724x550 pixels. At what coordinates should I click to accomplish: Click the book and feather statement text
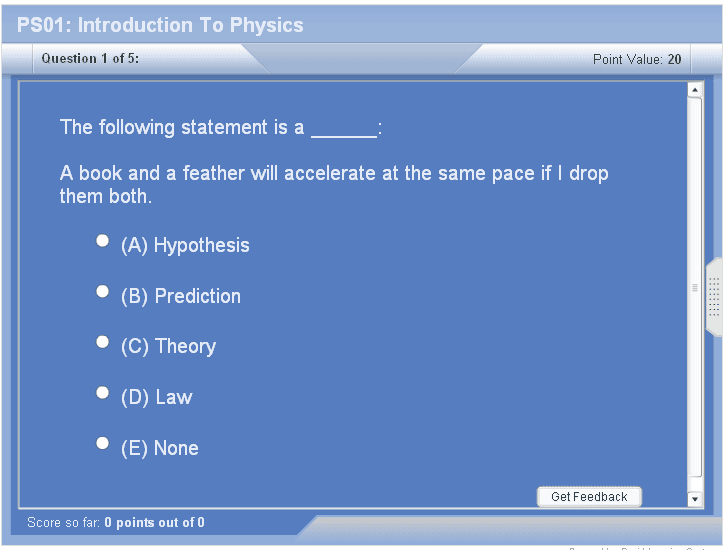click(x=334, y=185)
